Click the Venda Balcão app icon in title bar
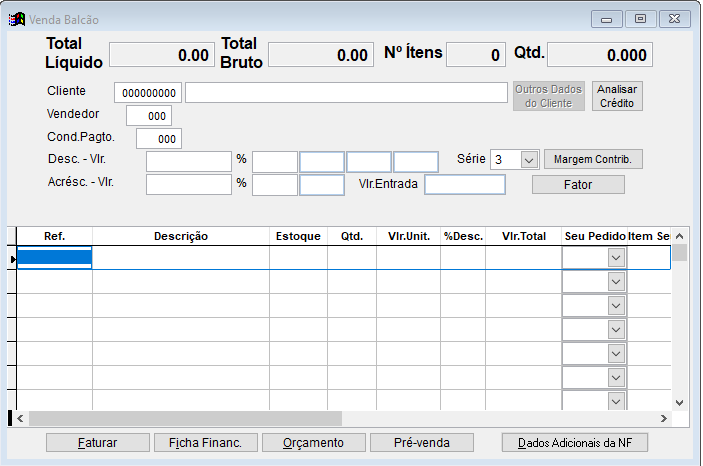This screenshot has height=466, width=703. tap(17, 19)
